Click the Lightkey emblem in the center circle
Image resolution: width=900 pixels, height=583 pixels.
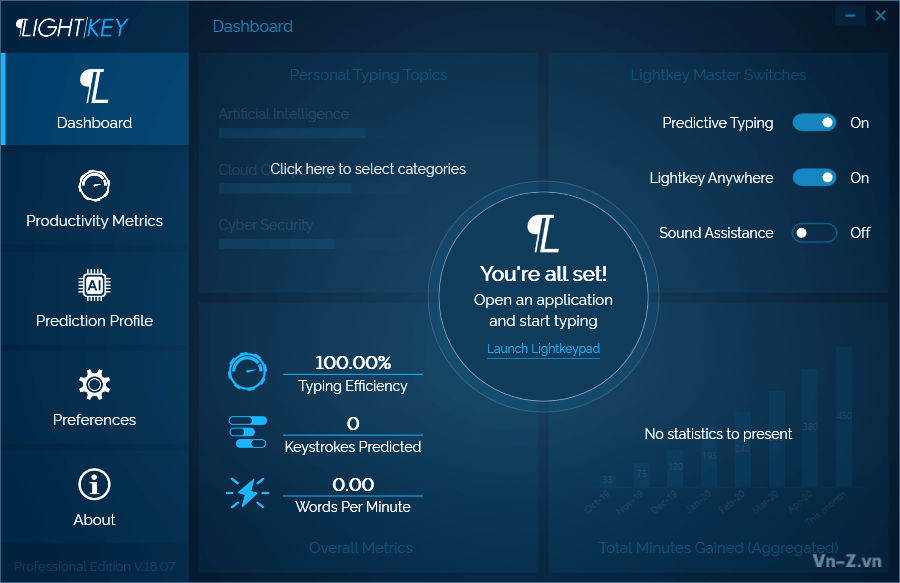point(543,234)
